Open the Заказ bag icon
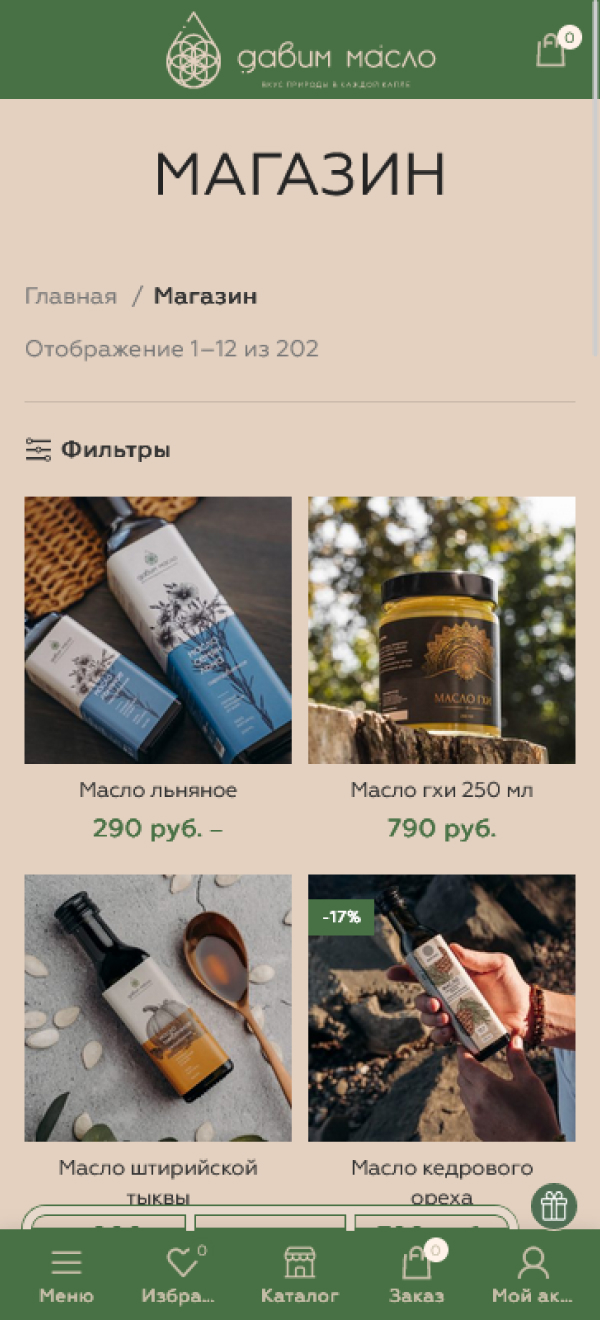600x1320 pixels. 416,1263
